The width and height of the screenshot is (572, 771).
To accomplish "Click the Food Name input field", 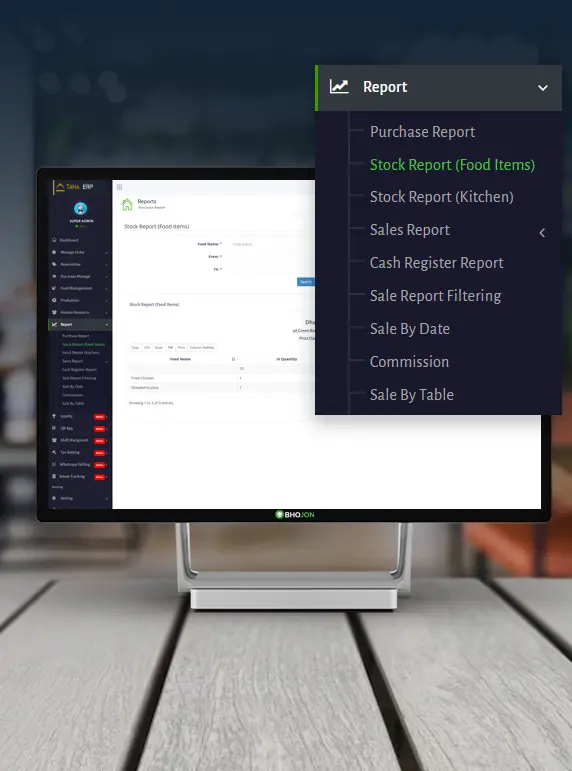I will tap(271, 244).
